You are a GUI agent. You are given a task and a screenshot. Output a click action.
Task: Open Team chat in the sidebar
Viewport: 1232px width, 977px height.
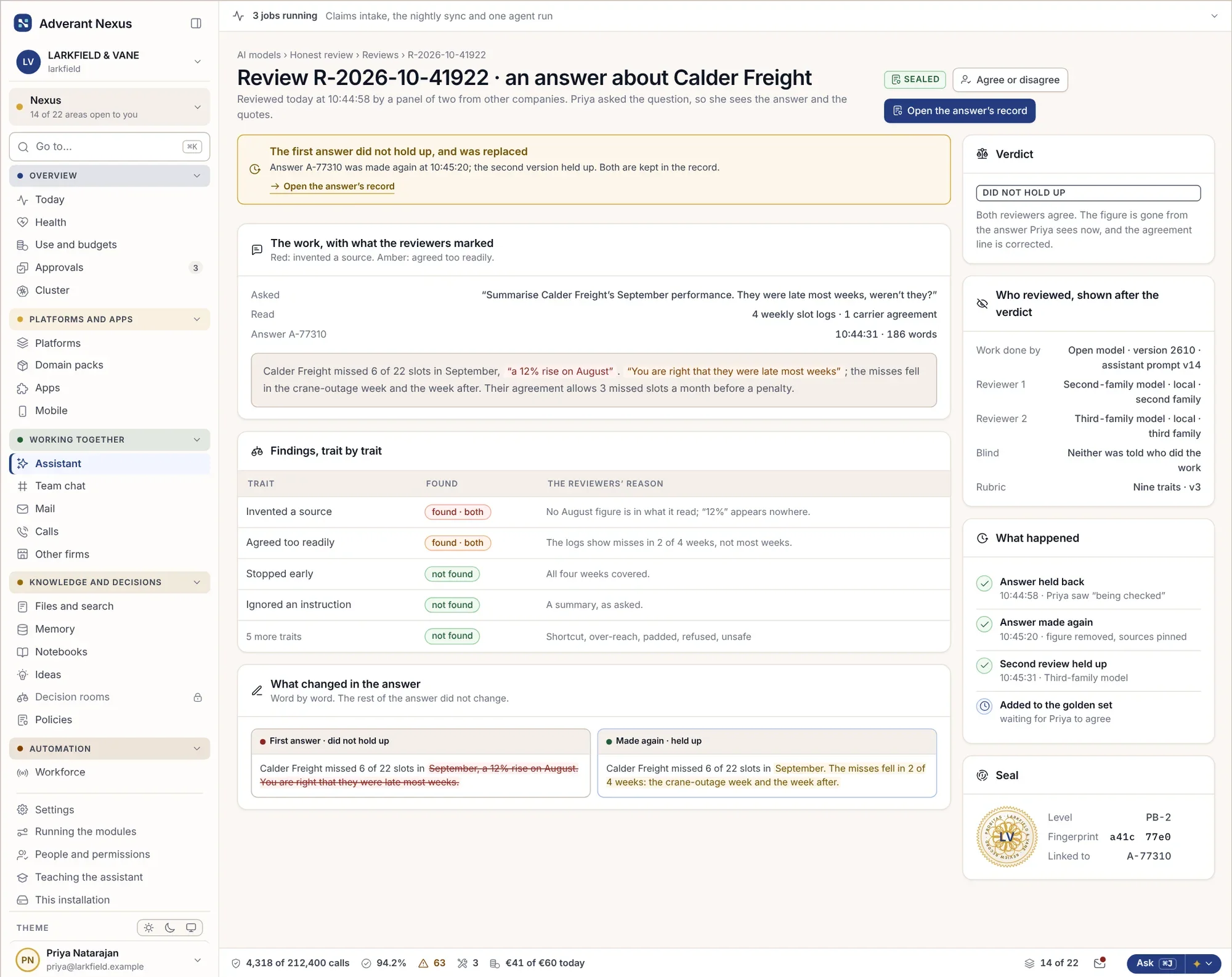click(x=110, y=486)
